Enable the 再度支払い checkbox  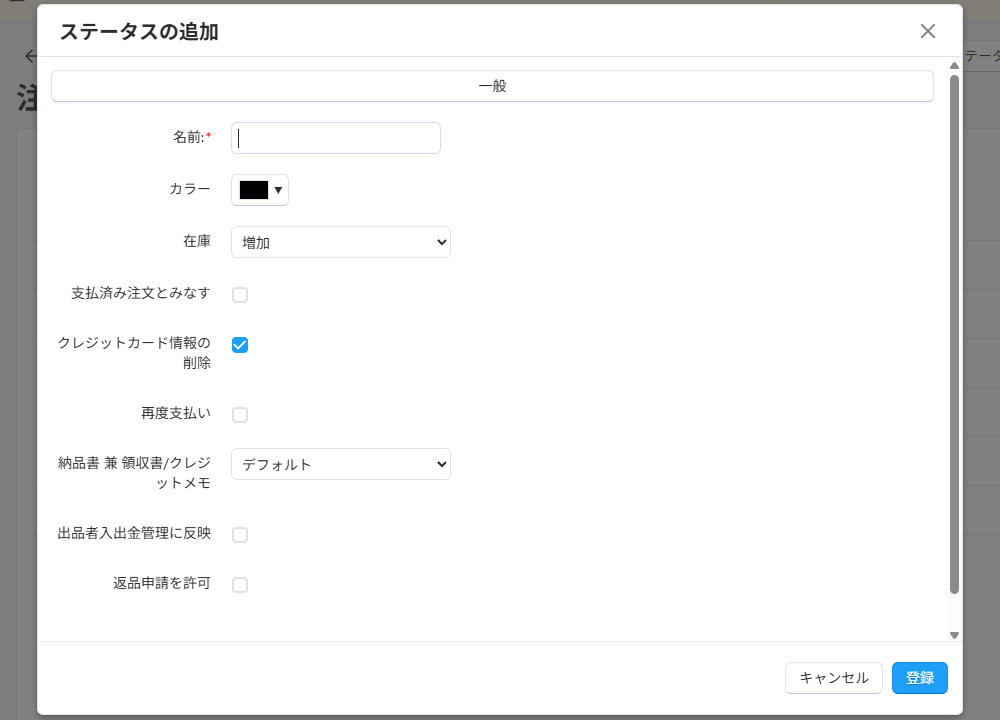click(x=240, y=414)
